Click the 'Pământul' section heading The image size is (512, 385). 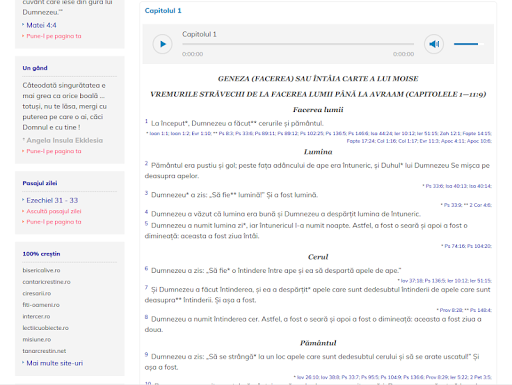318,343
